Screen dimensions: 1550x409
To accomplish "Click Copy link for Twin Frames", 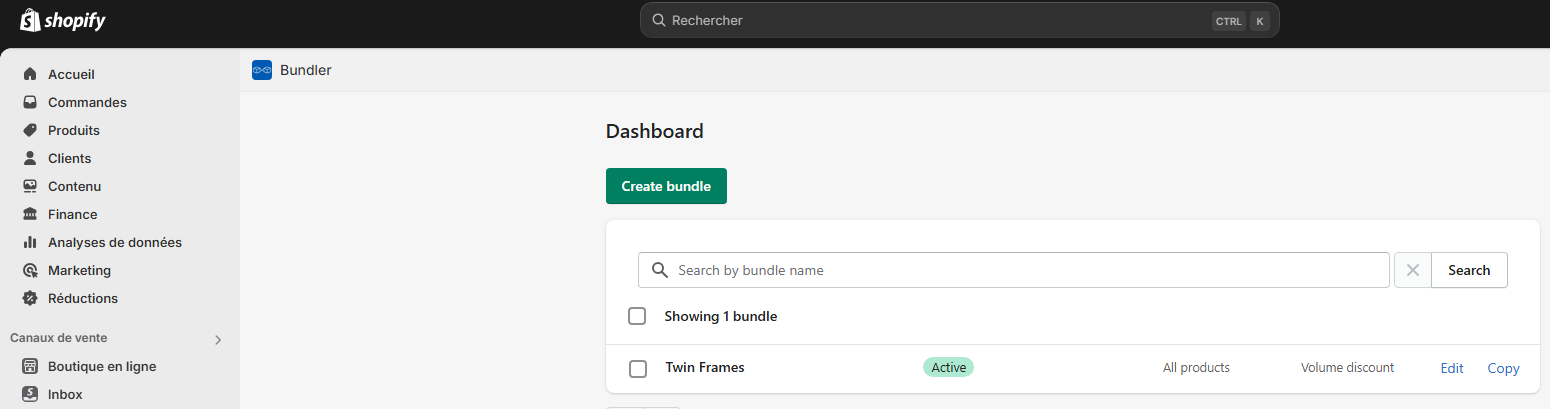I will pos(1503,368).
